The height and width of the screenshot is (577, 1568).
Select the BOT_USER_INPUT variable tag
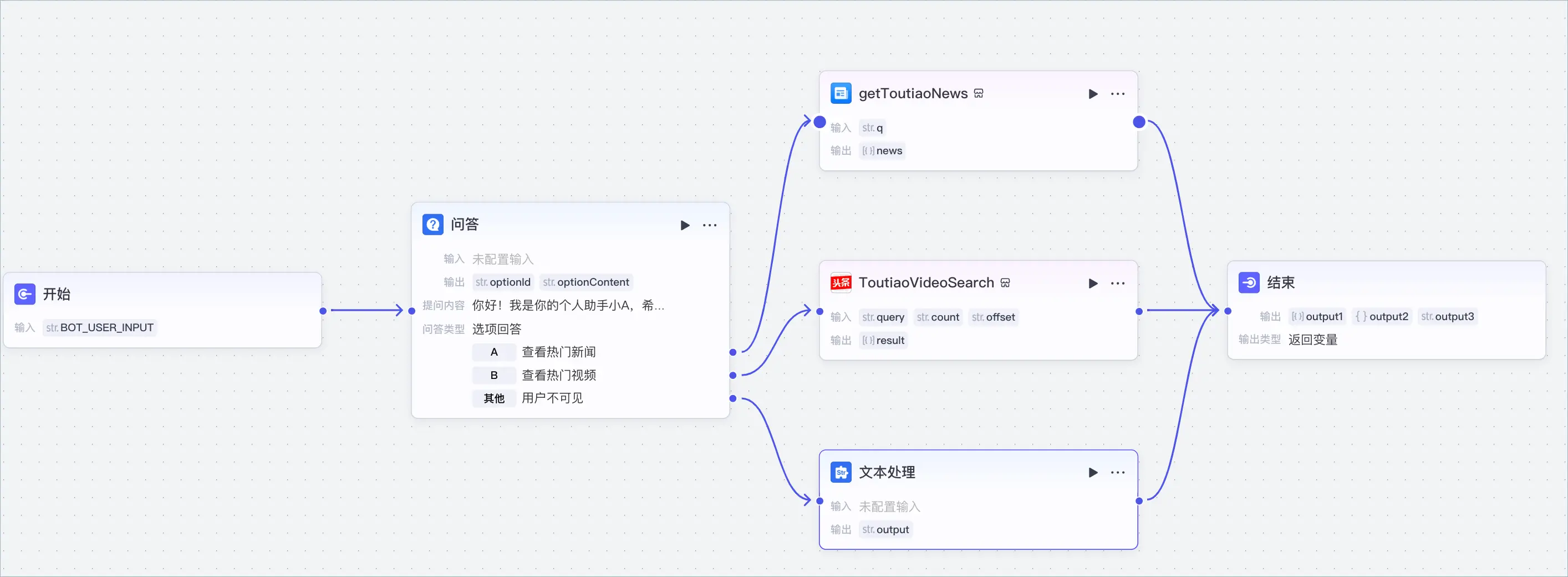pos(100,328)
